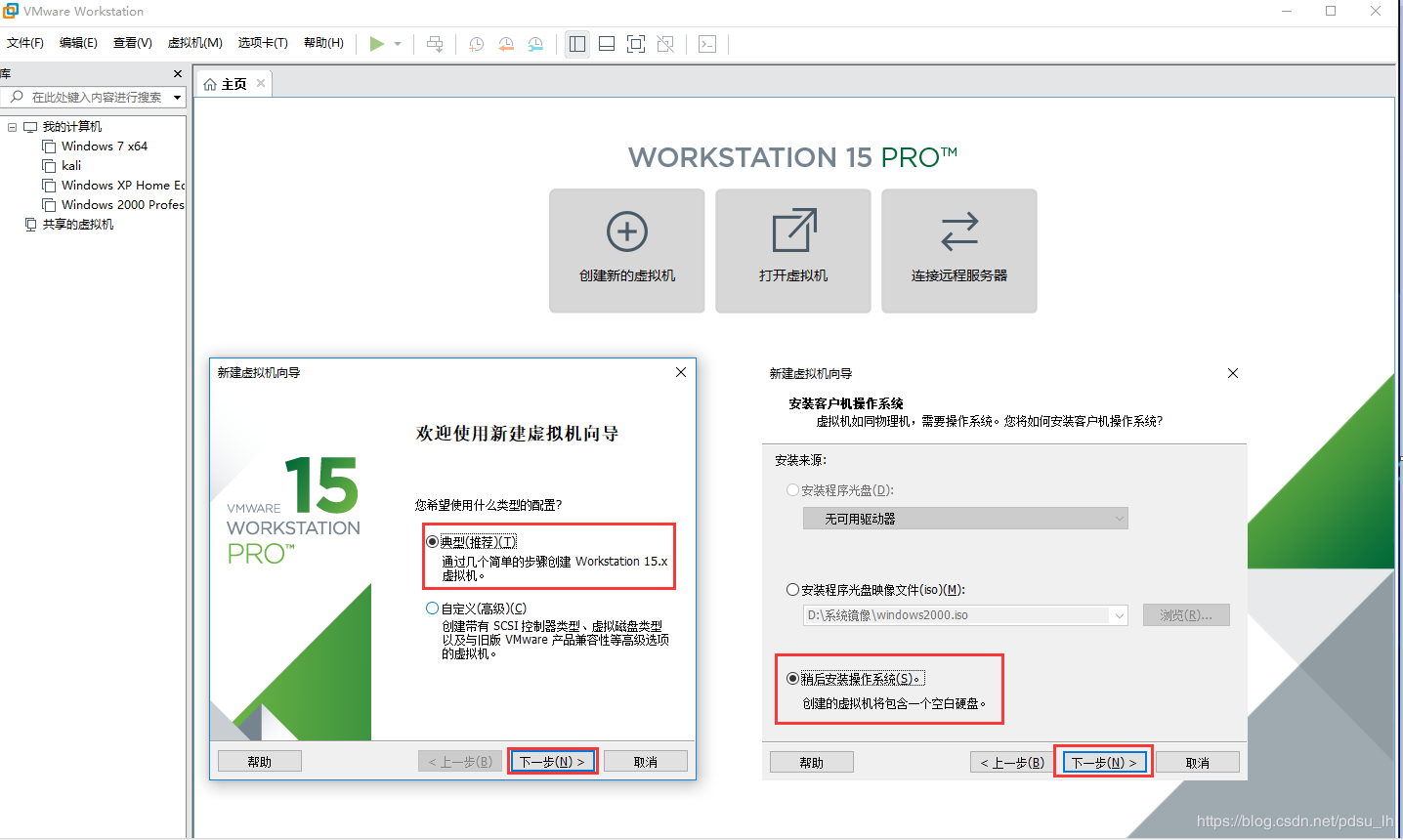Click the 浏览(R)... button
Screen dimensions: 1403x840
pos(1186,615)
